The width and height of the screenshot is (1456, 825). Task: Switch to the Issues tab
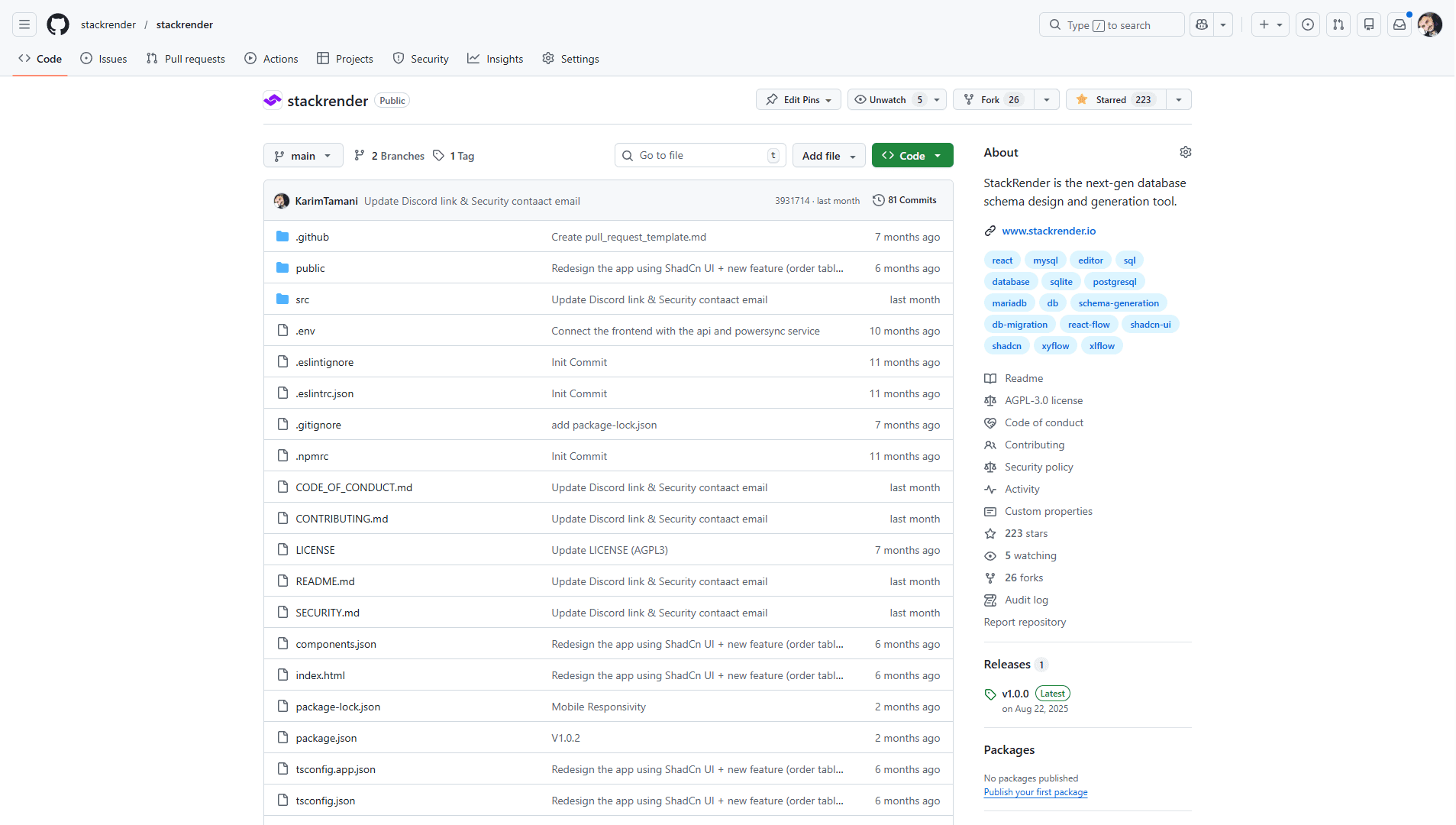(x=103, y=59)
